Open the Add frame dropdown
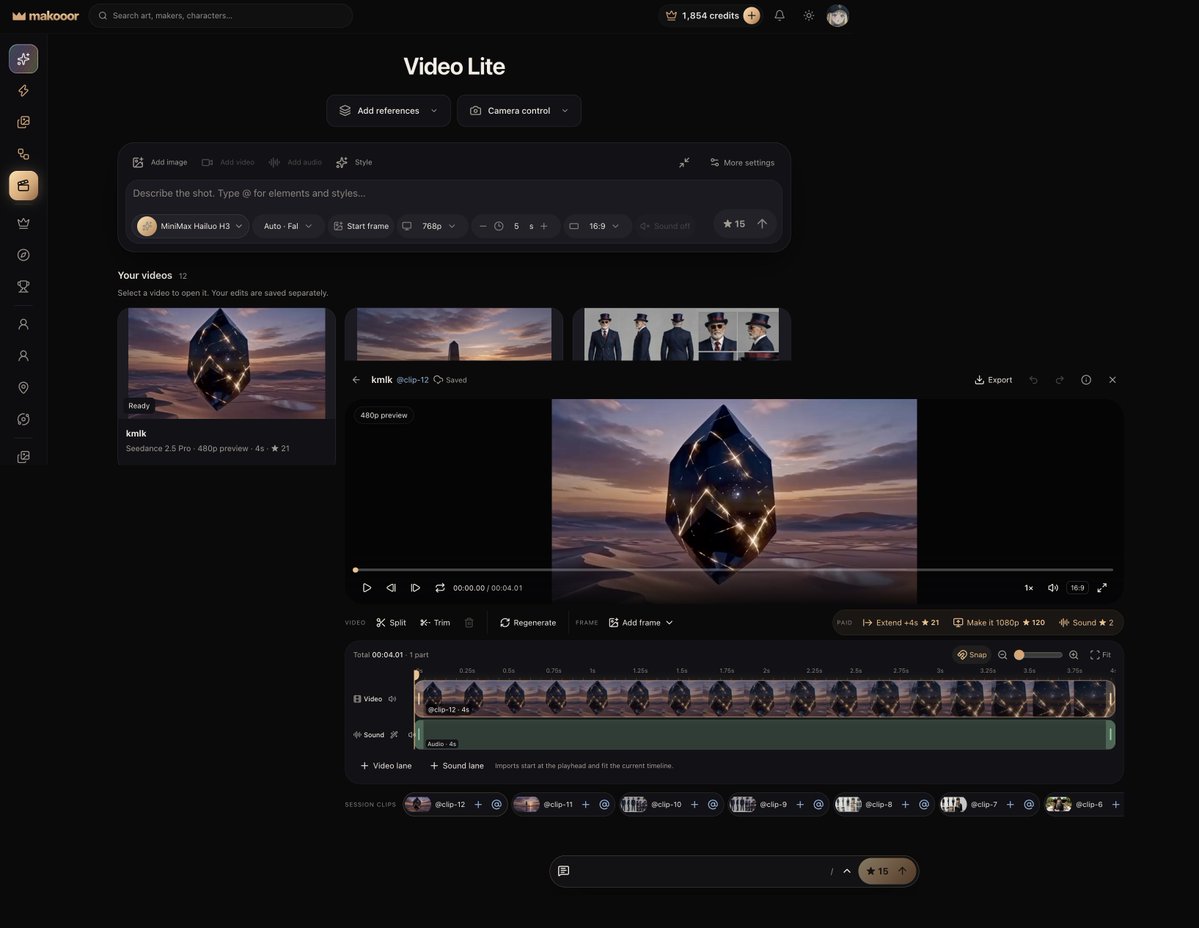The height and width of the screenshot is (928, 1199). (x=641, y=623)
